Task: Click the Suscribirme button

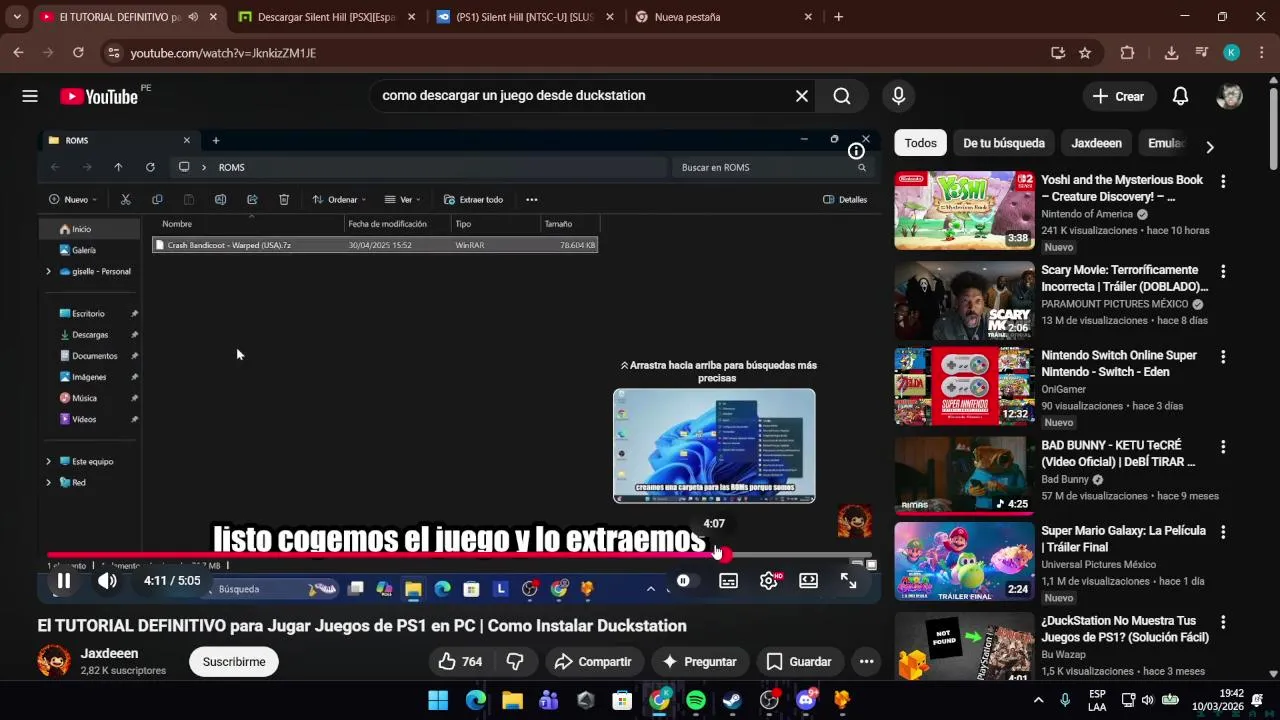Action: 234,662
